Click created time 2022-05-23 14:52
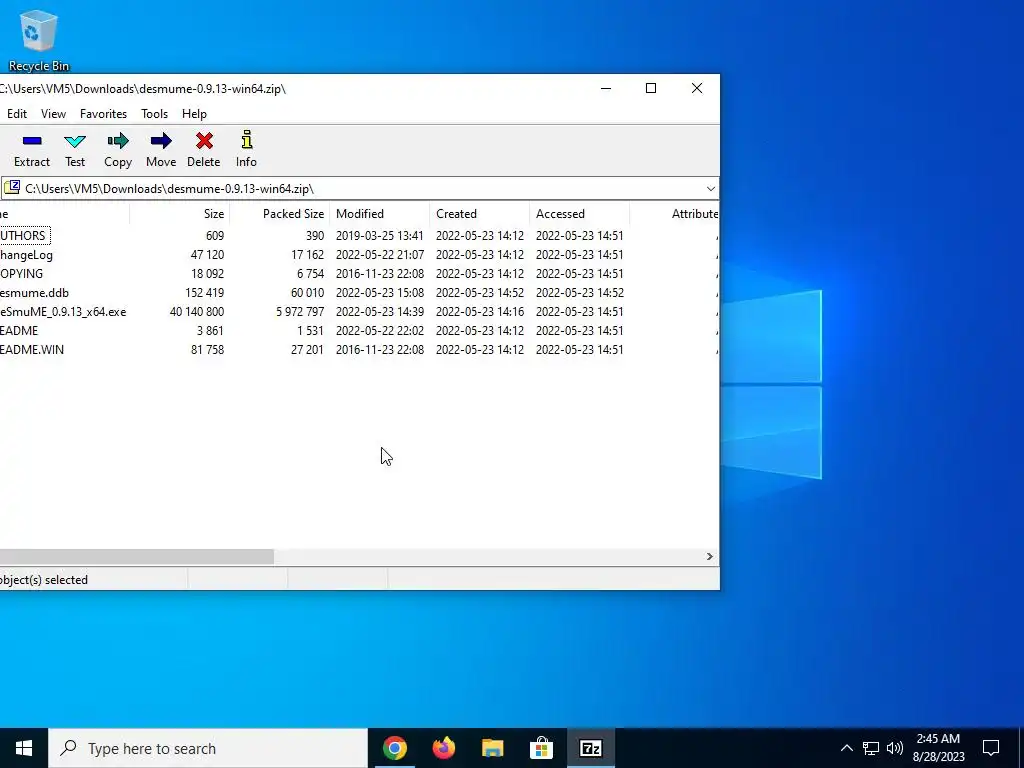Viewport: 1024px width, 768px height. point(480,293)
